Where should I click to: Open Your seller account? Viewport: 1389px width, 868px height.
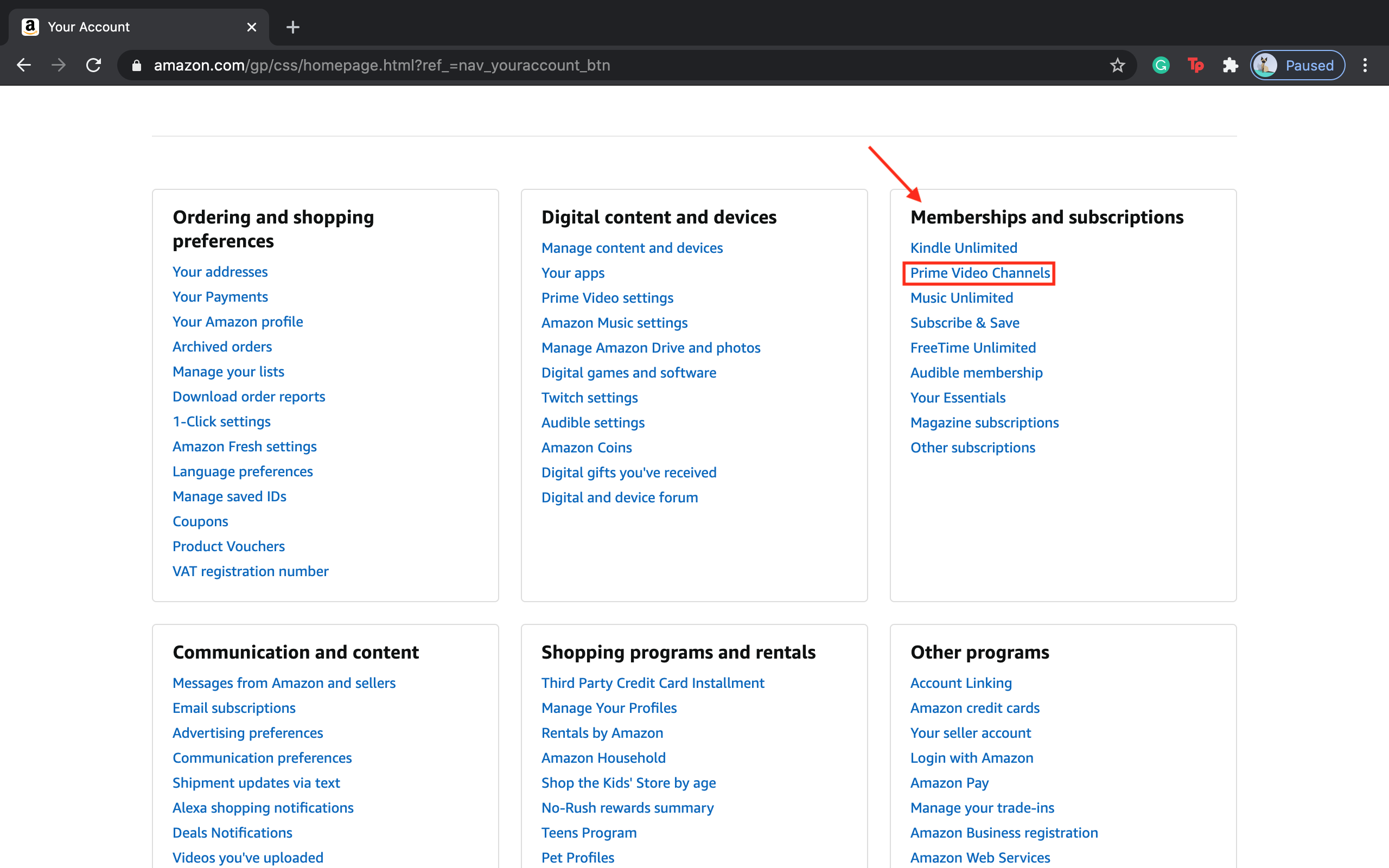coord(971,733)
